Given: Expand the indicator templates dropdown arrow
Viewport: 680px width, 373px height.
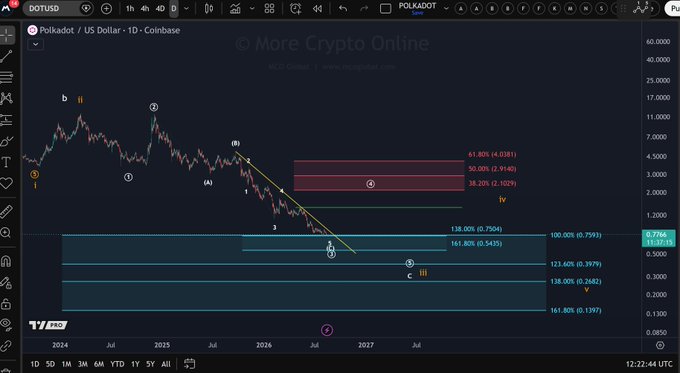Looking at the screenshot, I should click(x=252, y=8).
